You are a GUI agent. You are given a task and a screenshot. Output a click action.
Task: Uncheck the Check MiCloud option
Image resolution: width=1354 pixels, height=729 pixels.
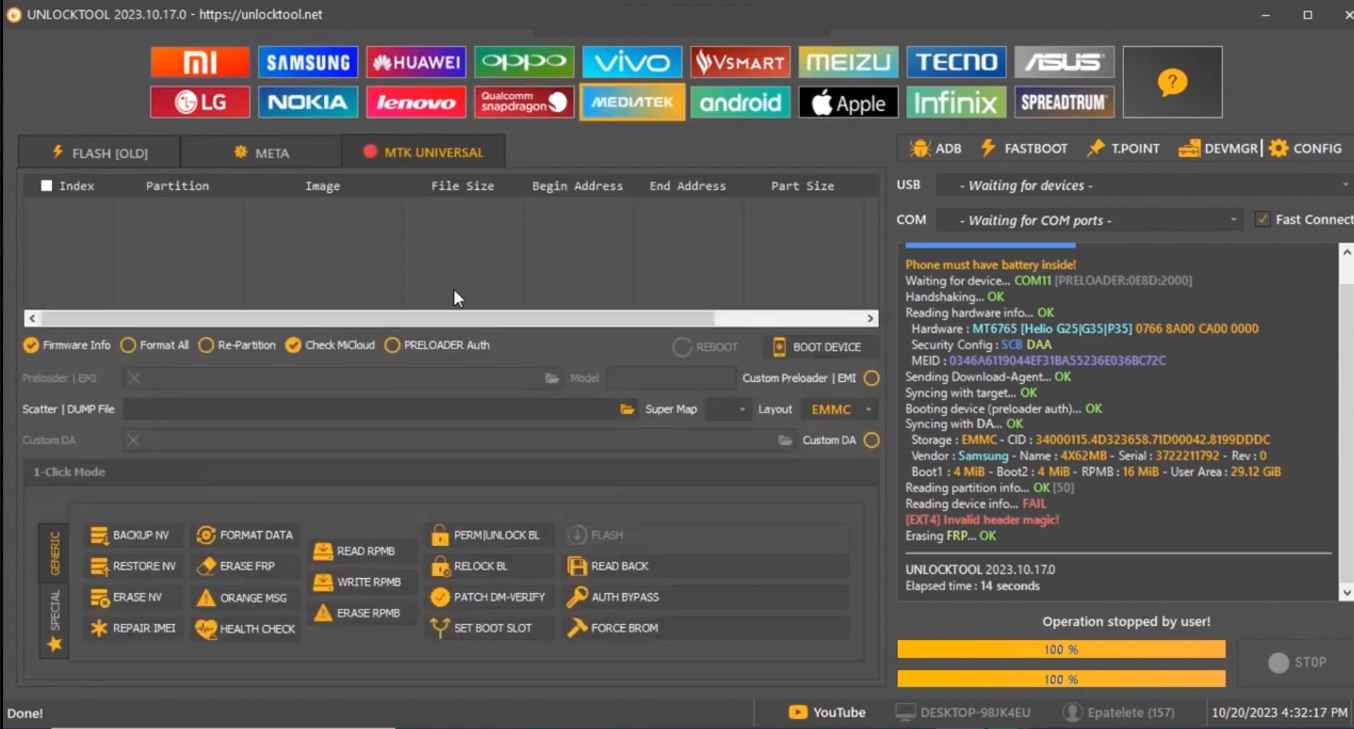point(293,345)
